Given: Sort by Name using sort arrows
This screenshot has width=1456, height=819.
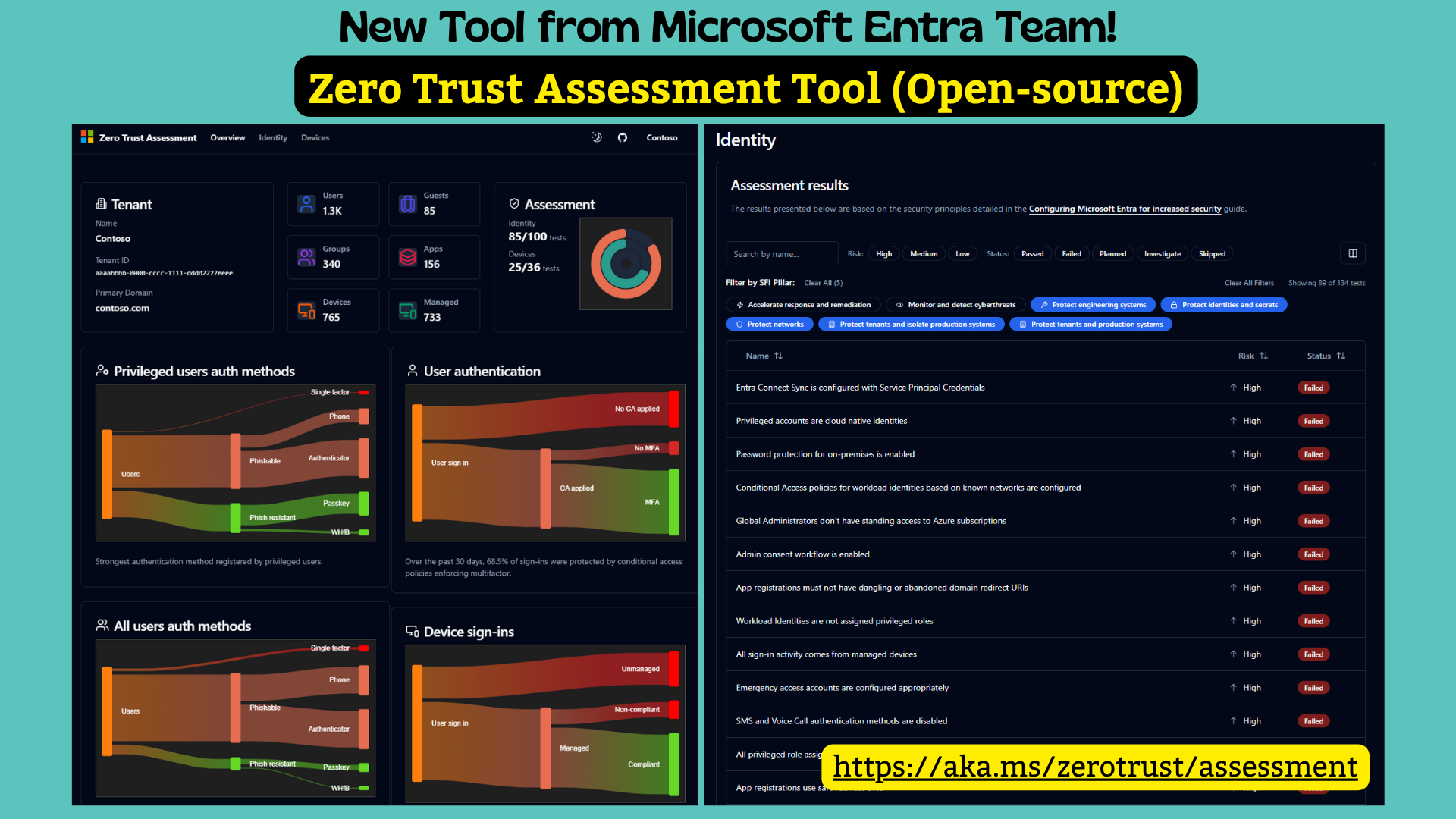Looking at the screenshot, I should (x=778, y=356).
